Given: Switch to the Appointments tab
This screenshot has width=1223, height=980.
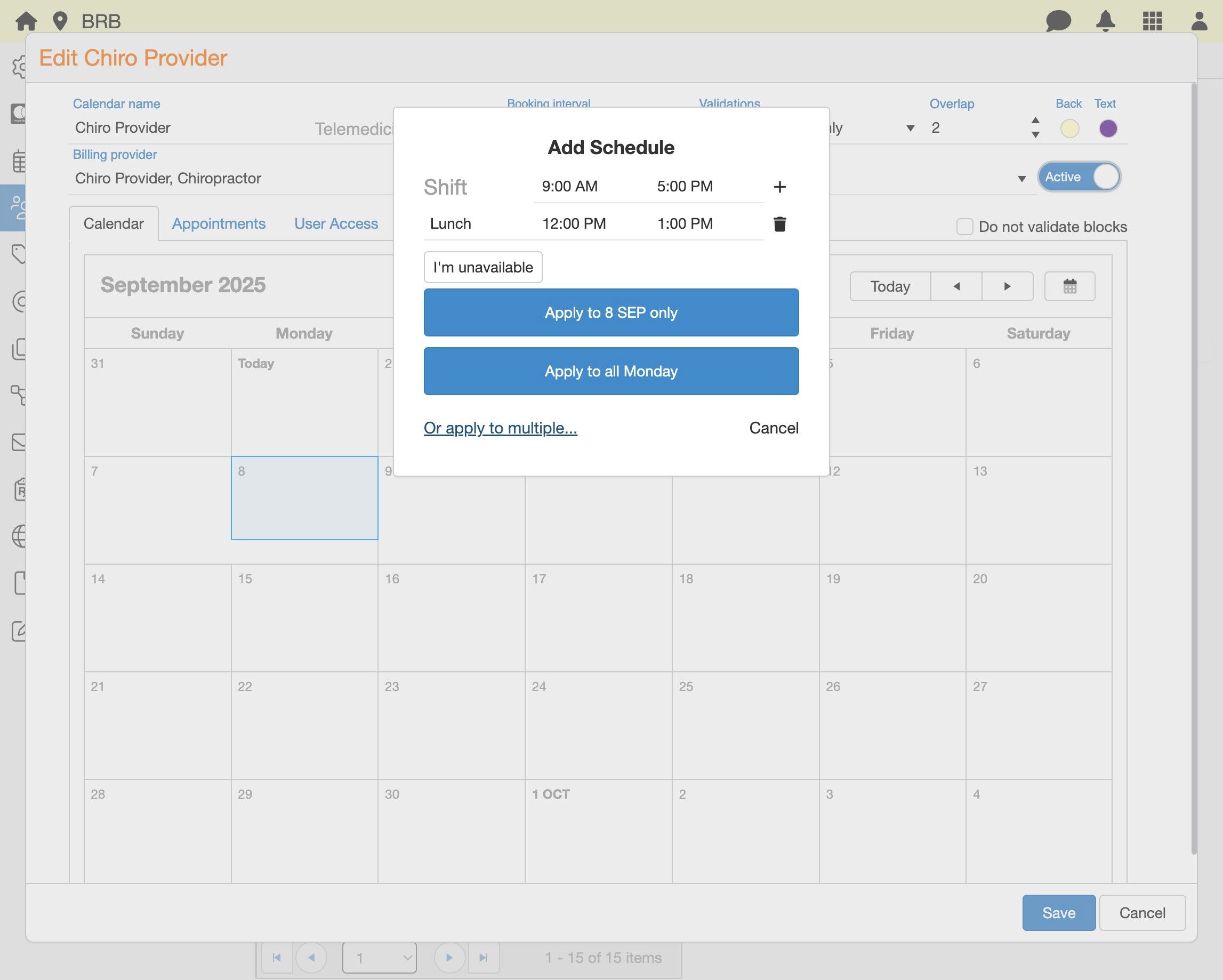Looking at the screenshot, I should (219, 223).
